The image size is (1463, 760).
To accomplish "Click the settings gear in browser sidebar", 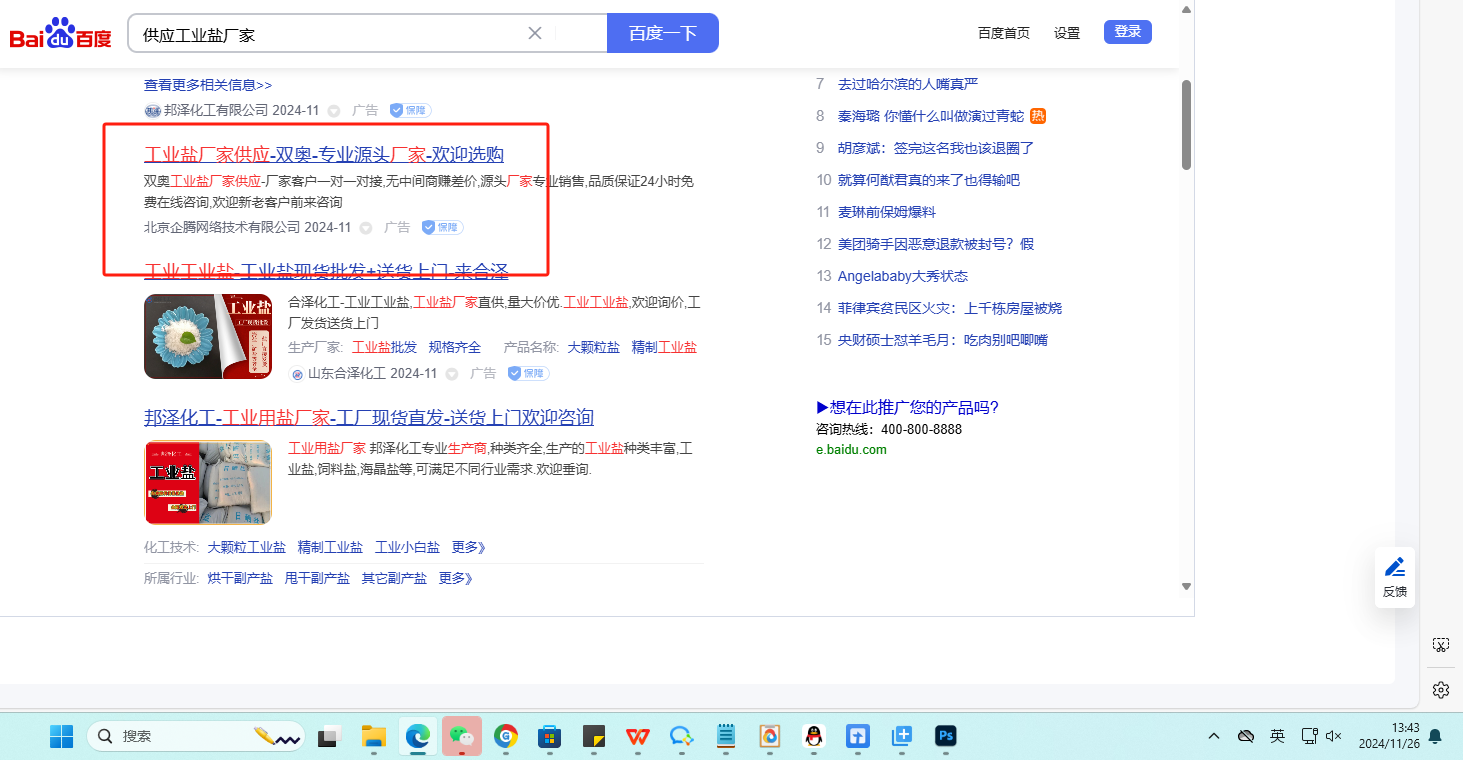I will click(1440, 690).
